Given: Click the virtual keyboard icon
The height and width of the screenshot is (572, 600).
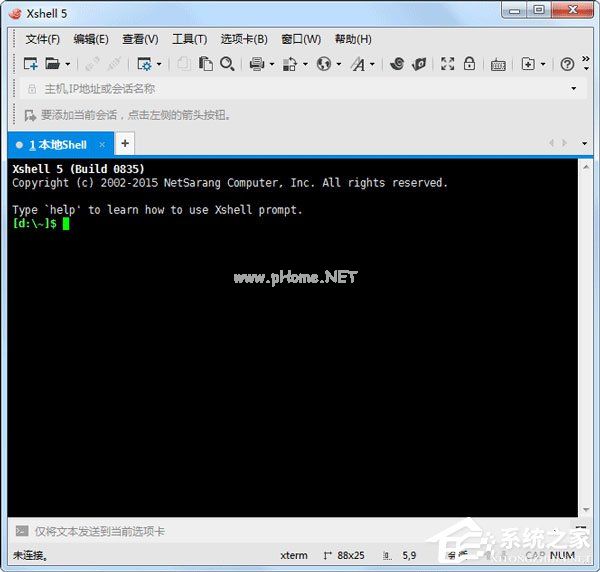Looking at the screenshot, I should pos(498,64).
